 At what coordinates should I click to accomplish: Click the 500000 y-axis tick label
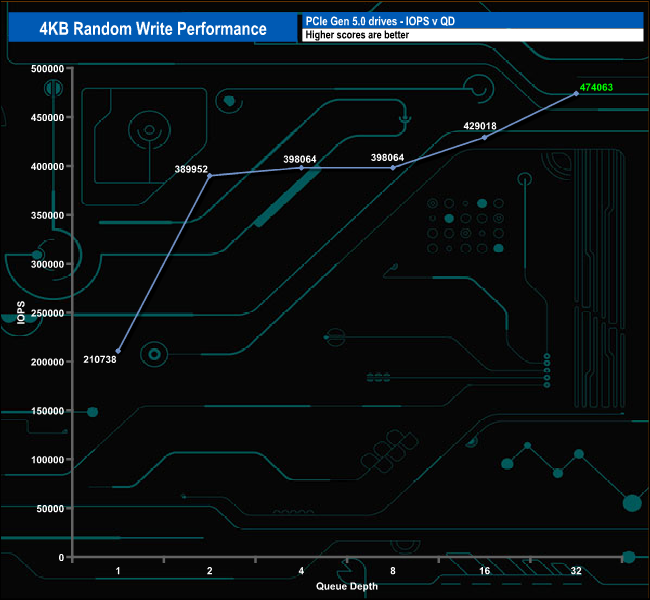coord(48,69)
